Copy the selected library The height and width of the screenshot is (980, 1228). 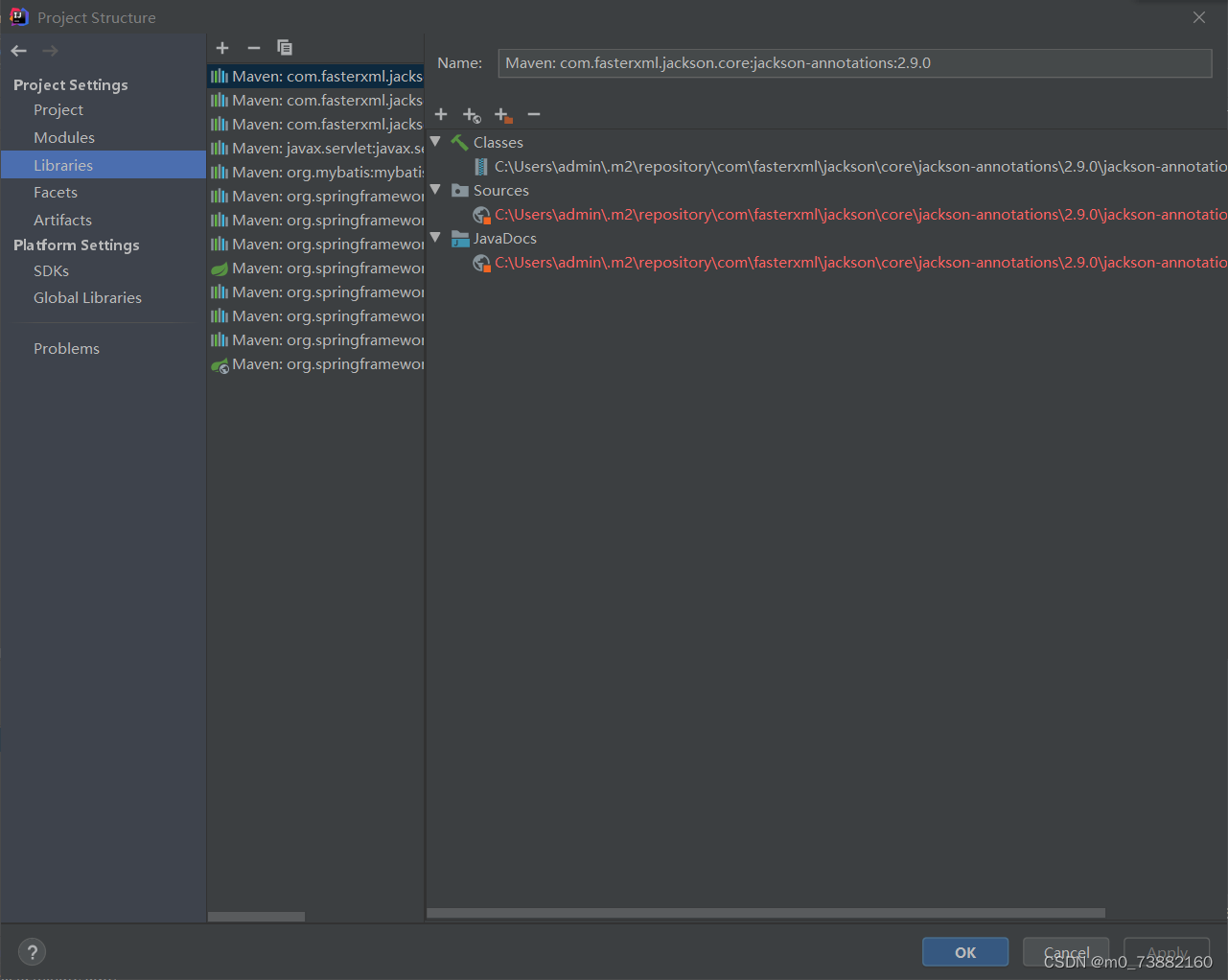click(x=285, y=48)
